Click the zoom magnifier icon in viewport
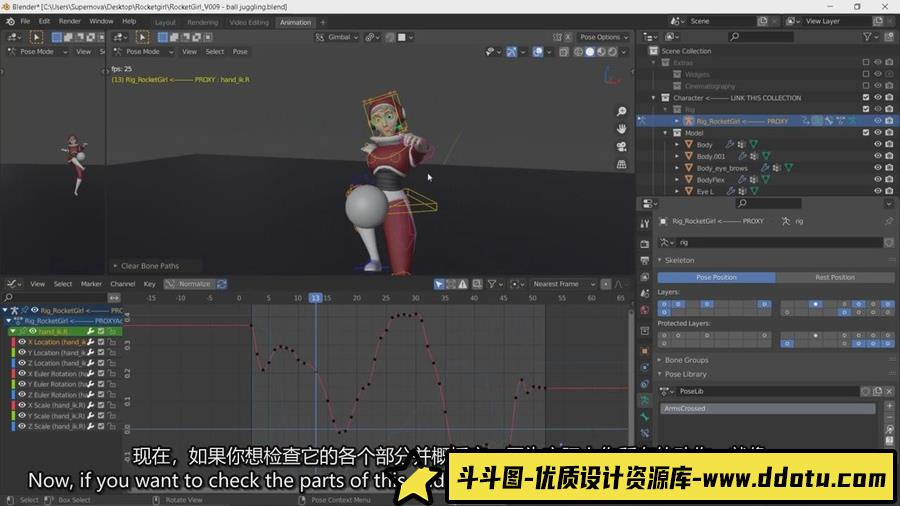Screen dimensions: 900x506 [x=621, y=111]
